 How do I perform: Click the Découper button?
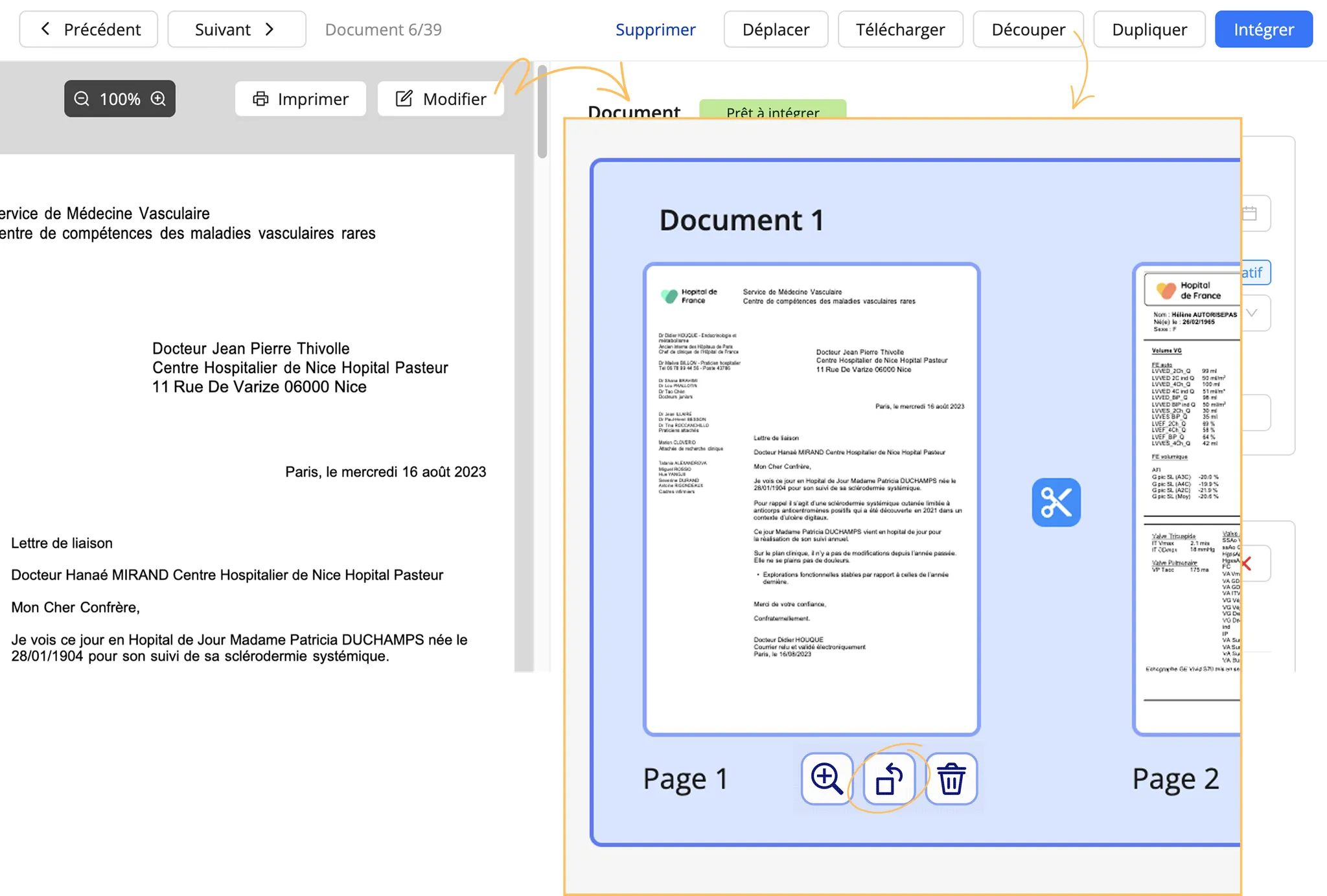(1028, 29)
